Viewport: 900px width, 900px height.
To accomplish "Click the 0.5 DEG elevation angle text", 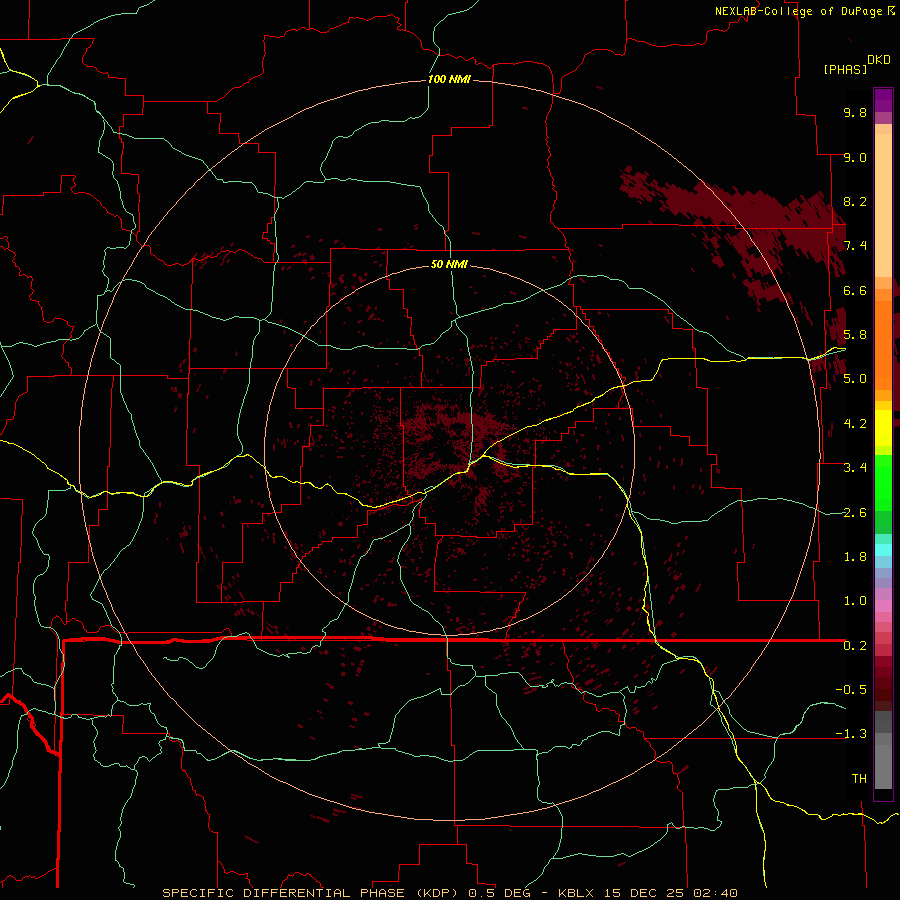I will pos(502,893).
